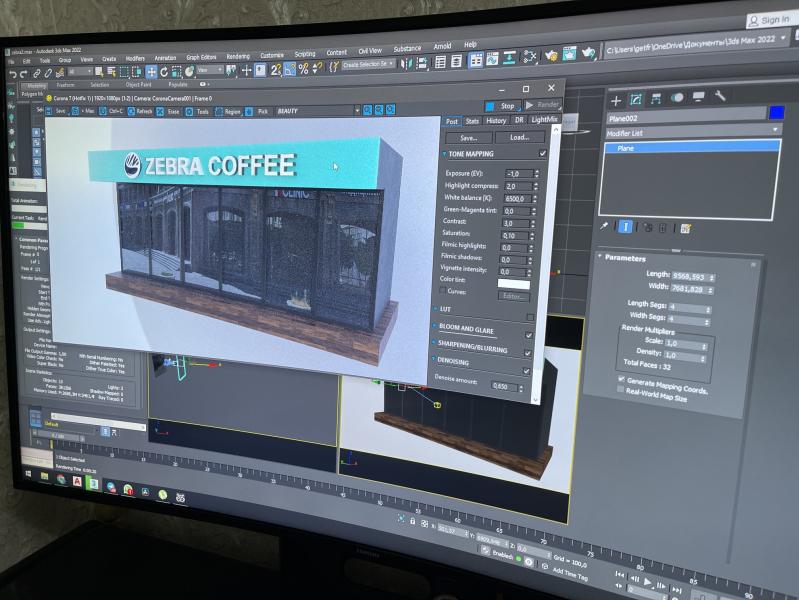The height and width of the screenshot is (600, 799).
Task: Open Render Setup teapot icon
Action: 551,55
